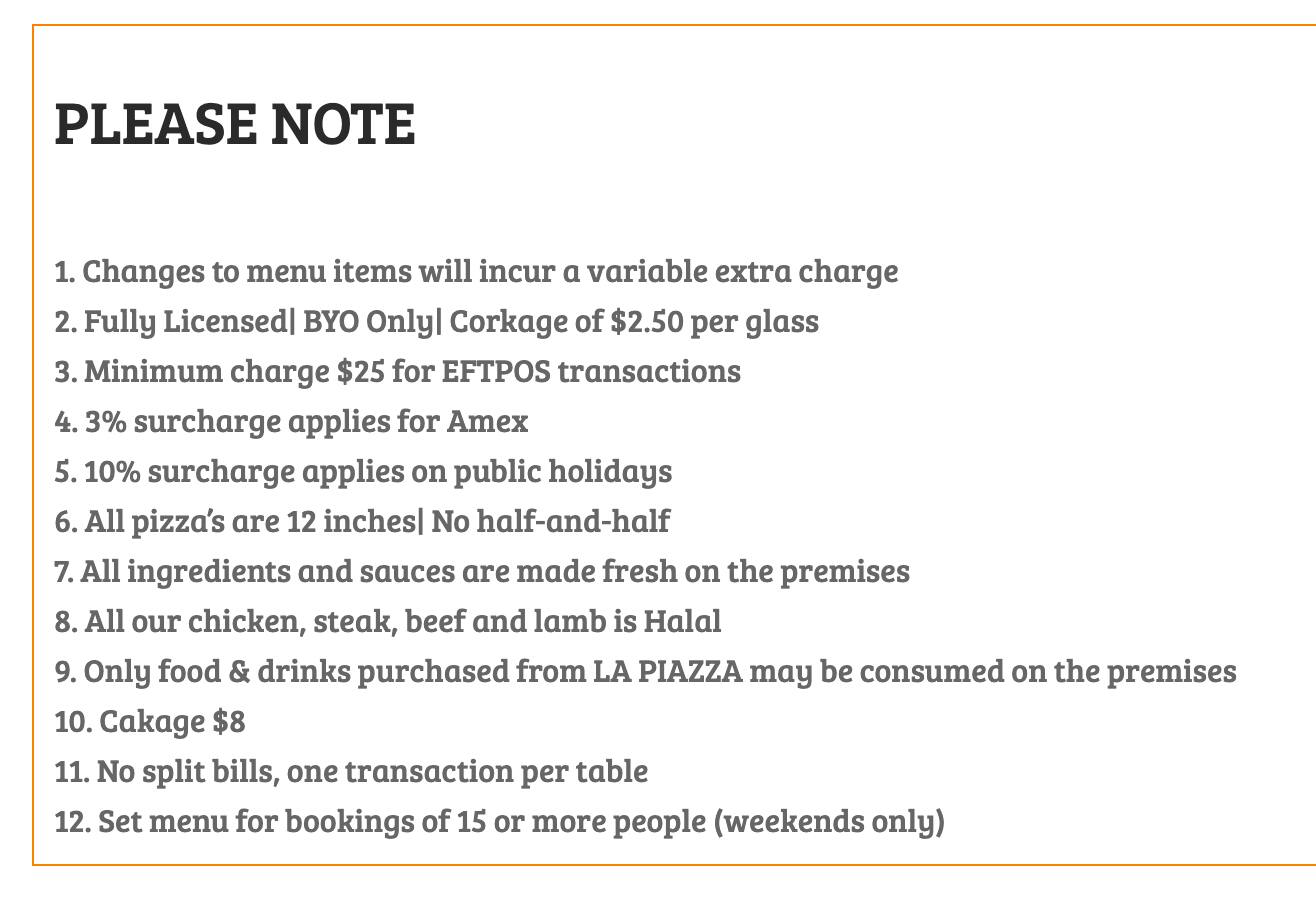Viewport: 1316px width, 922px height.
Task: Click the note about menu item changes
Action: (476, 271)
